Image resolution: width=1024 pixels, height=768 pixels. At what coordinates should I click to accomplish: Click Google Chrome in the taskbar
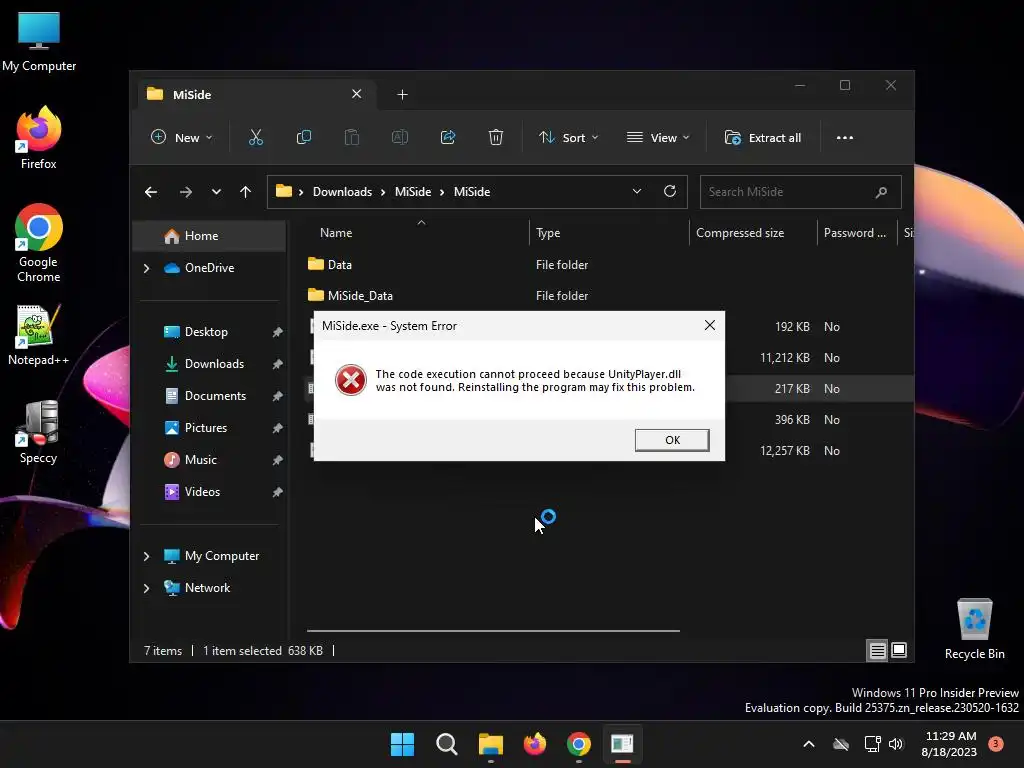coord(579,744)
